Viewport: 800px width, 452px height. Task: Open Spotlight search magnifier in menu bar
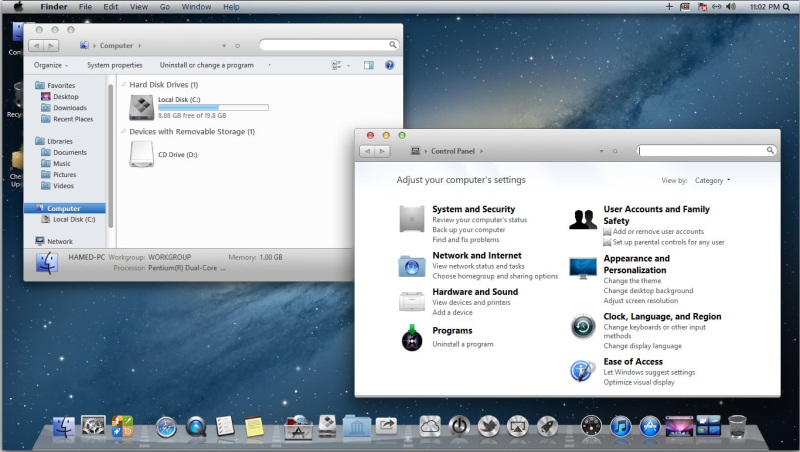point(786,7)
